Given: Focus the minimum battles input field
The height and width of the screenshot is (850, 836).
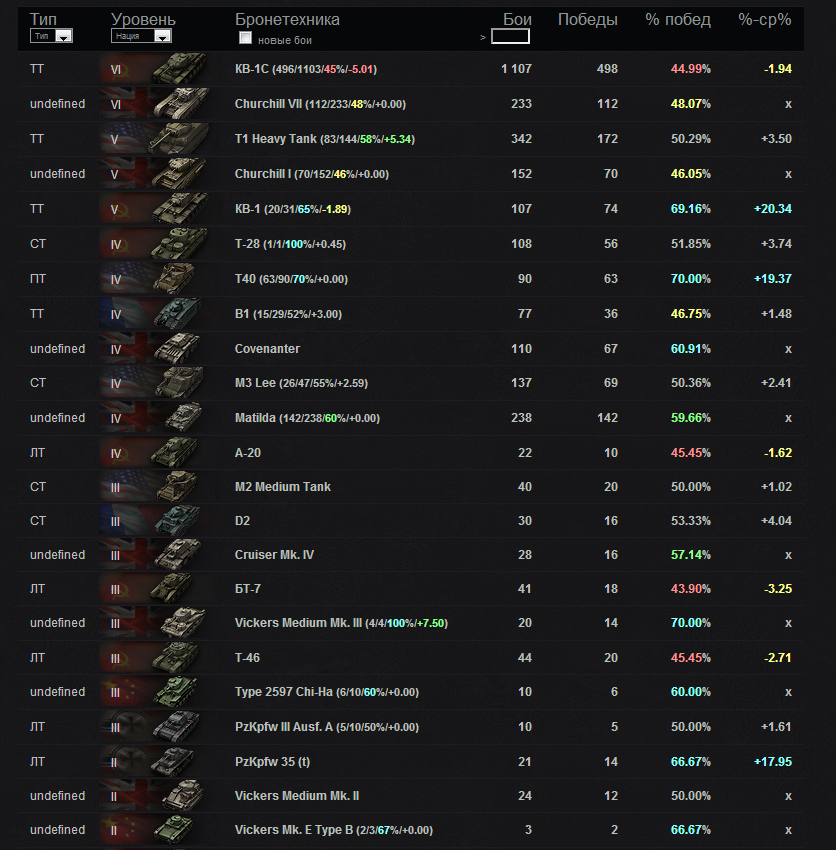Looking at the screenshot, I should [510, 36].
